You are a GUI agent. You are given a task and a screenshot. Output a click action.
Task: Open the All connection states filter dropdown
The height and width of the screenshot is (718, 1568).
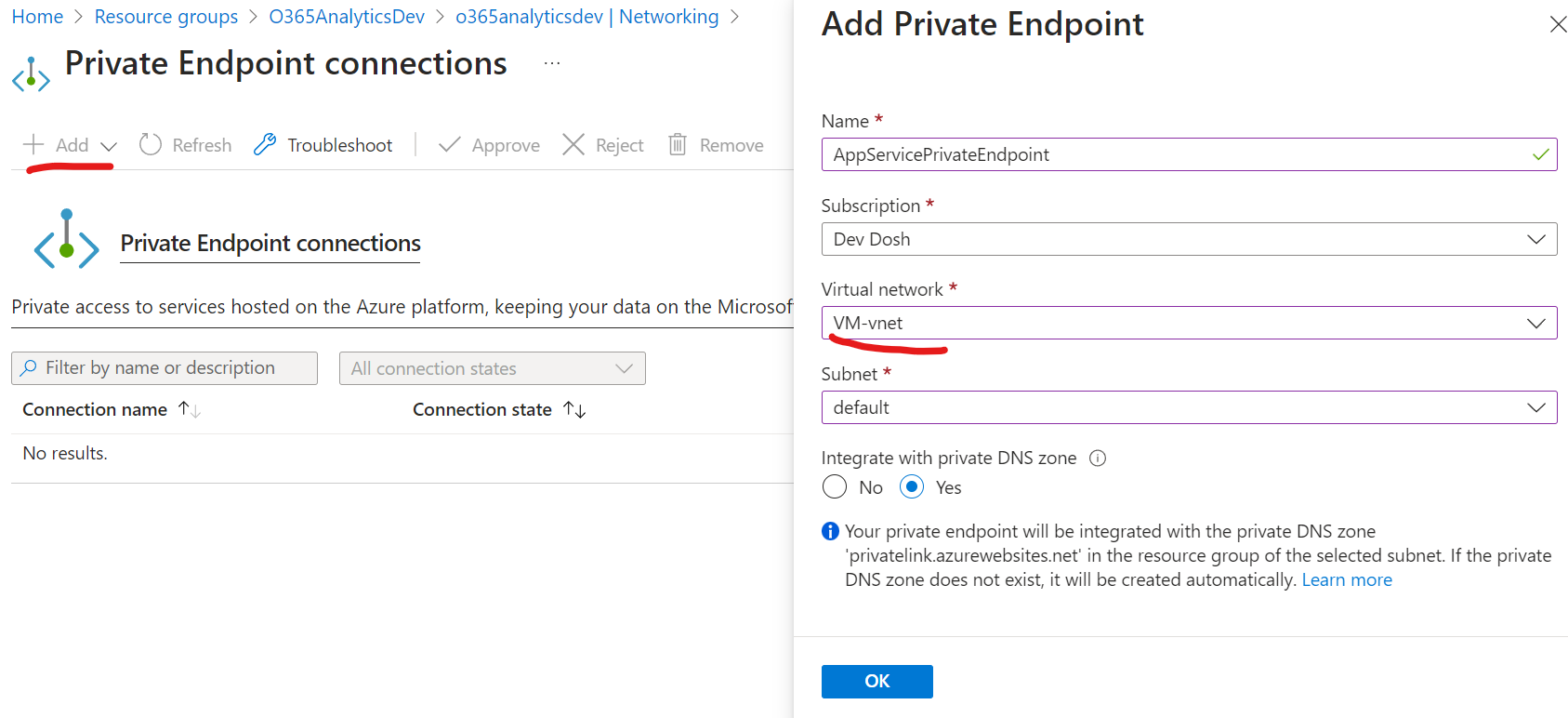pos(492,368)
